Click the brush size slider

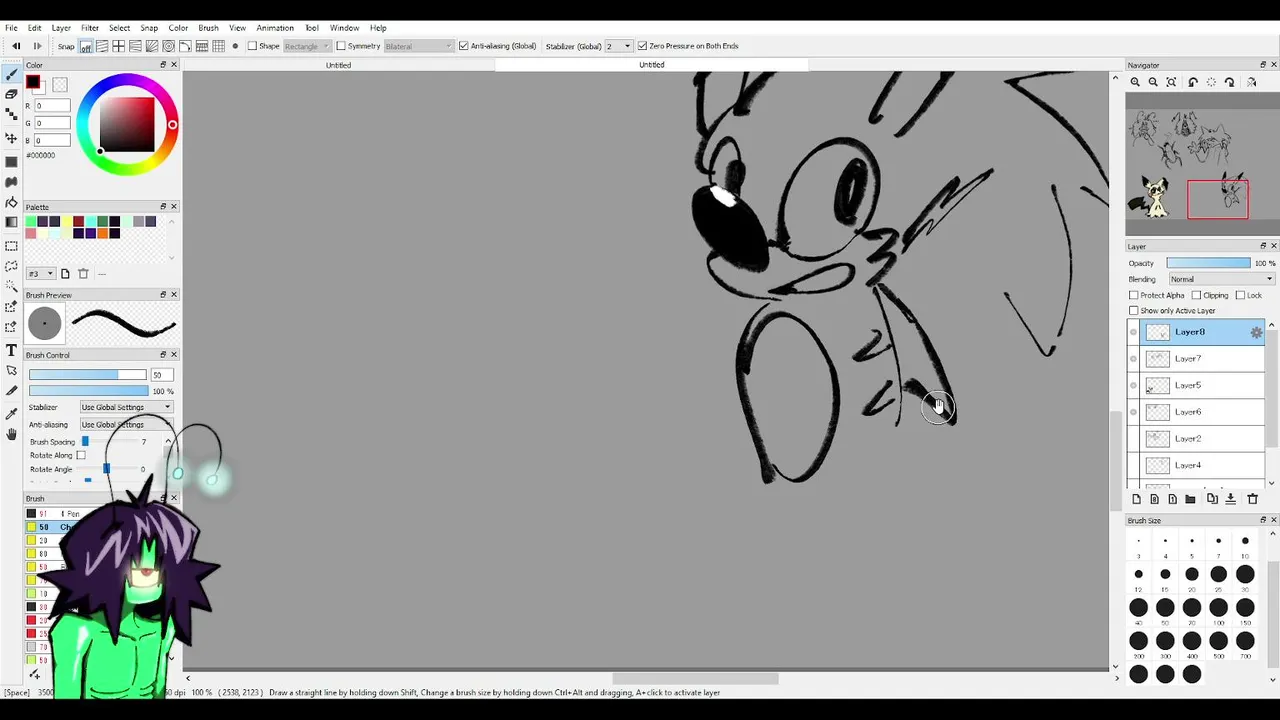(87, 374)
